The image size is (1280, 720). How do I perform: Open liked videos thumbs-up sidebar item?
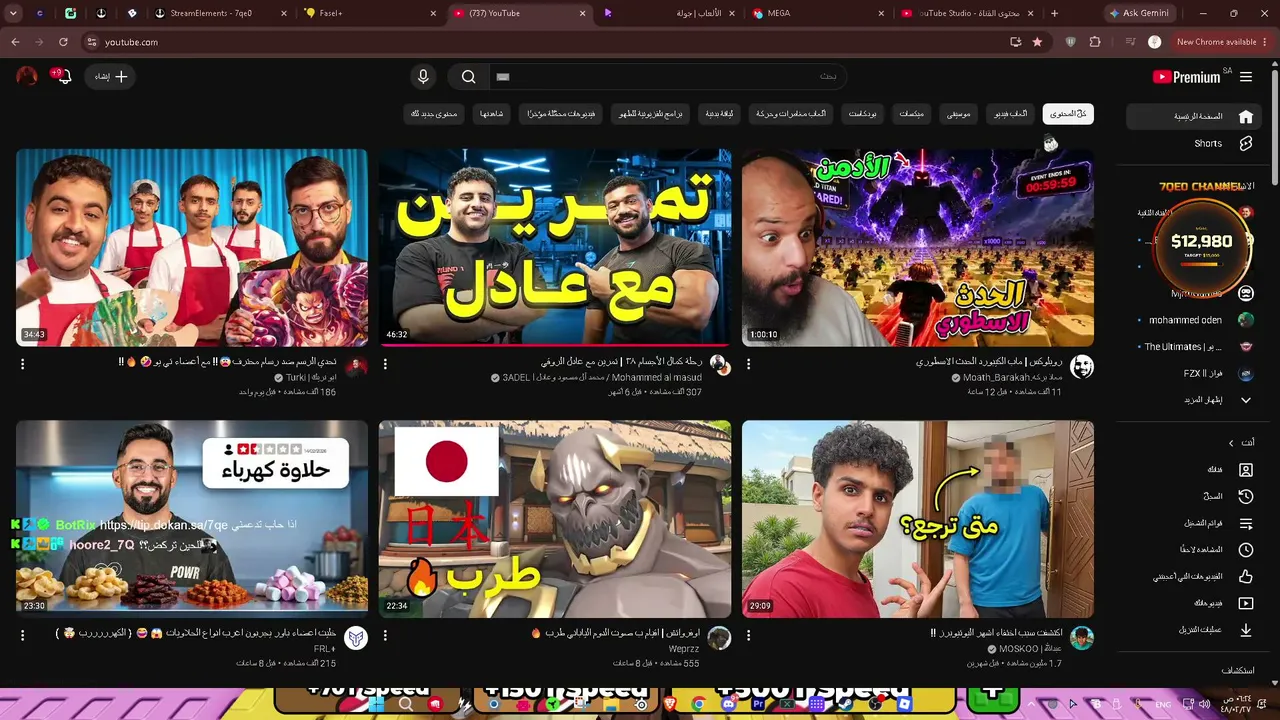(x=1195, y=576)
